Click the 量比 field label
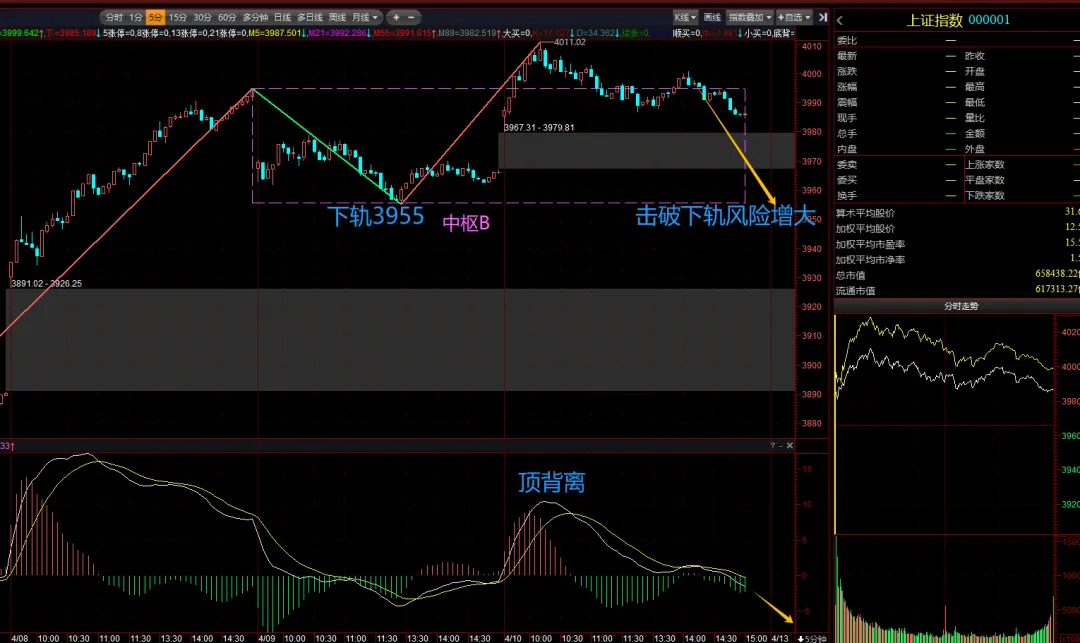1080x643 pixels. (x=975, y=118)
